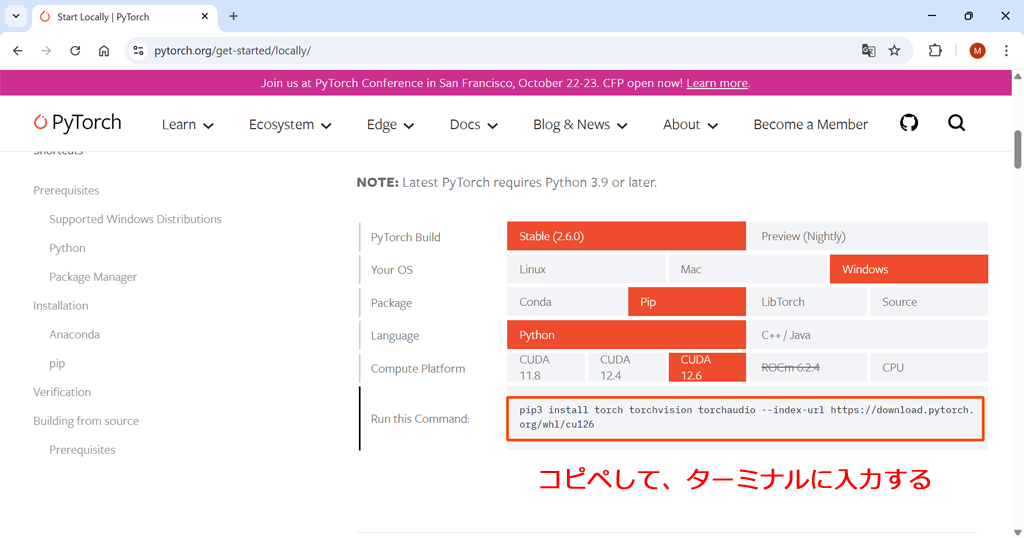This screenshot has width=1024, height=538.
Task: Click the scrollbar up arrow
Action: click(x=1017, y=76)
